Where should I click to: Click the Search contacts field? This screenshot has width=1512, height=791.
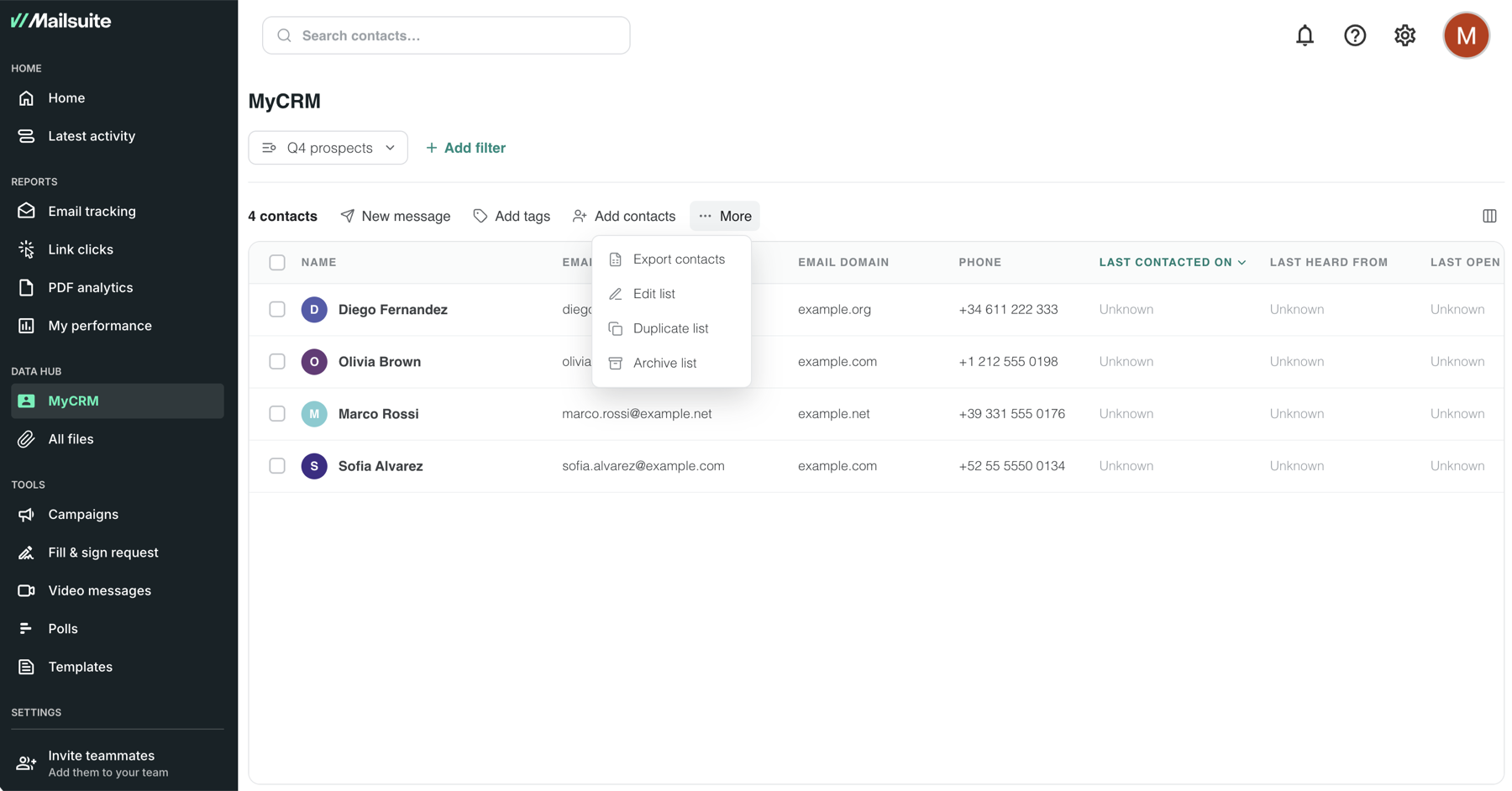tap(446, 35)
